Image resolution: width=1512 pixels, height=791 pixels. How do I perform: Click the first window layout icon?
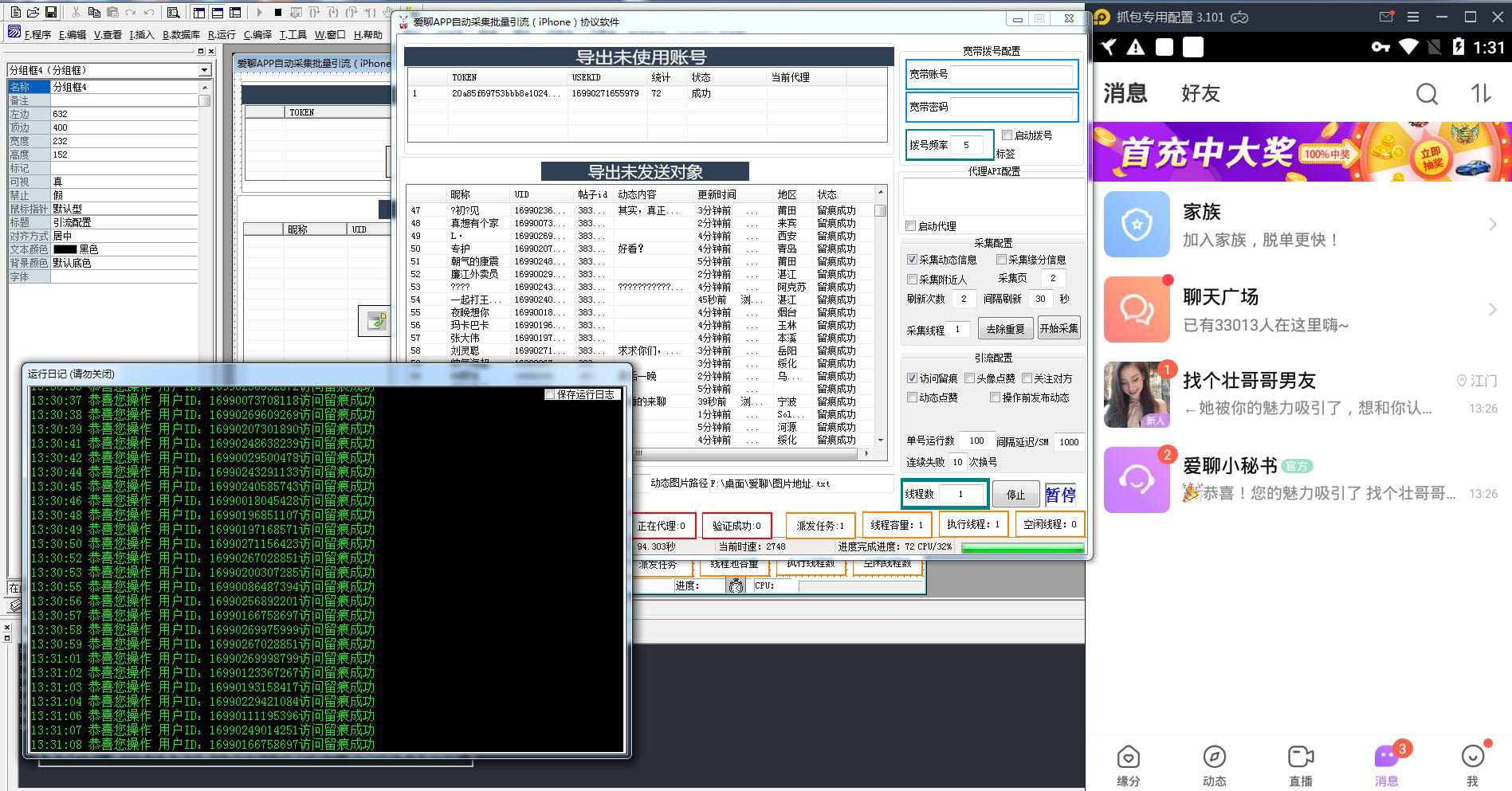[x=199, y=12]
